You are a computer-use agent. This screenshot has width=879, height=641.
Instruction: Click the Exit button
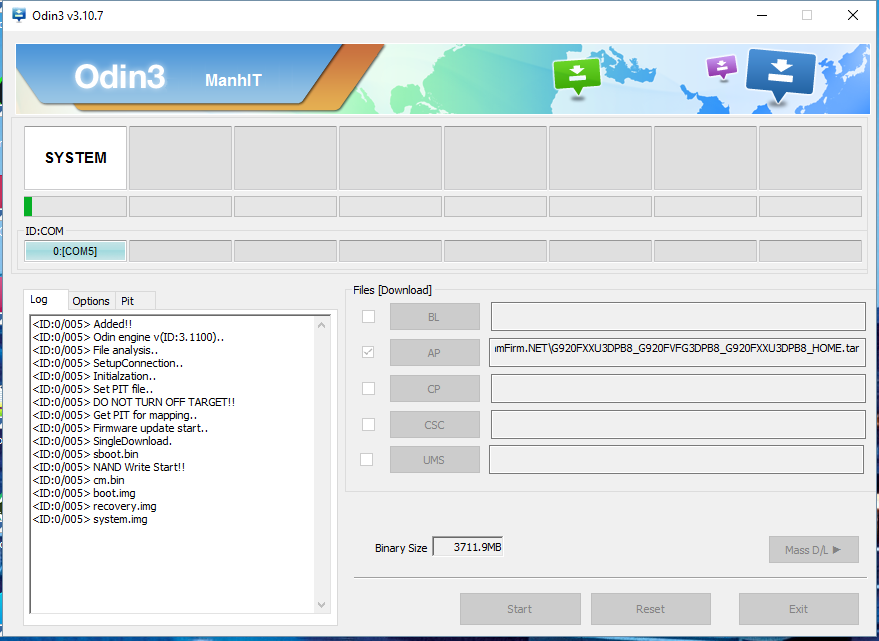(x=798, y=609)
